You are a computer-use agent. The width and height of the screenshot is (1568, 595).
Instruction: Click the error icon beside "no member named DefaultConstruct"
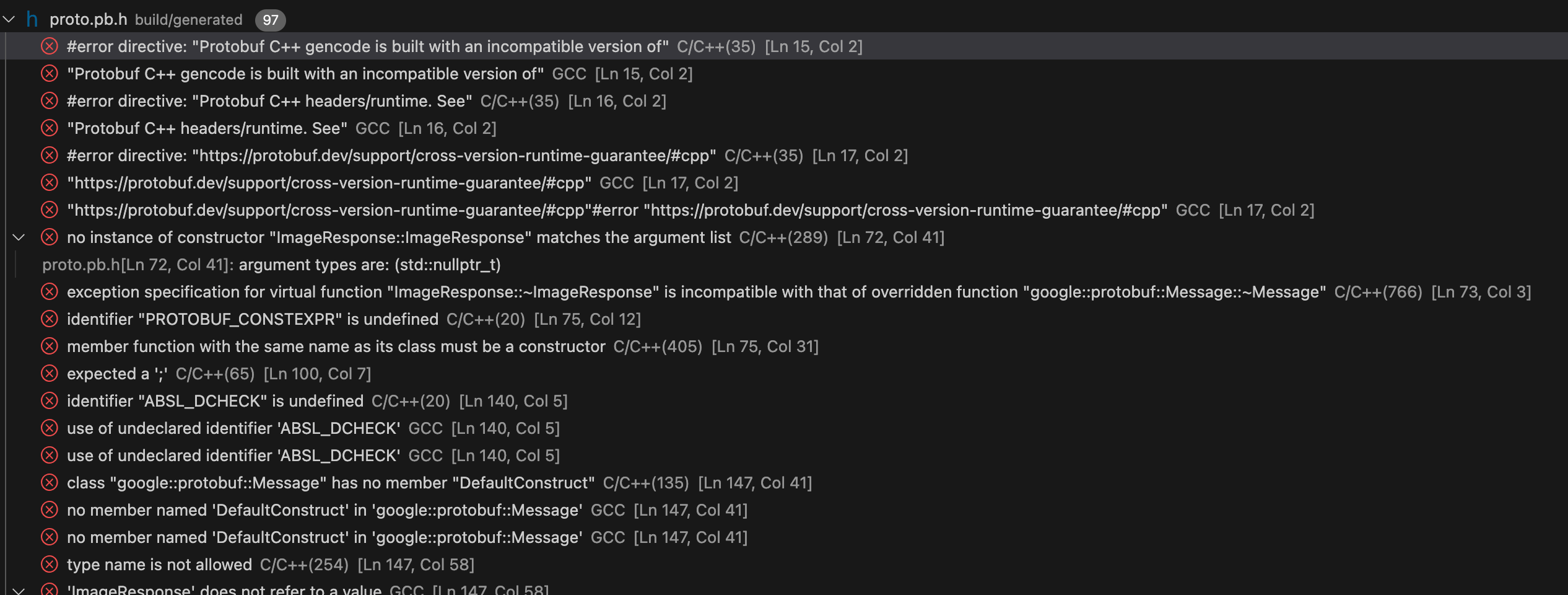pyautogui.click(x=50, y=509)
